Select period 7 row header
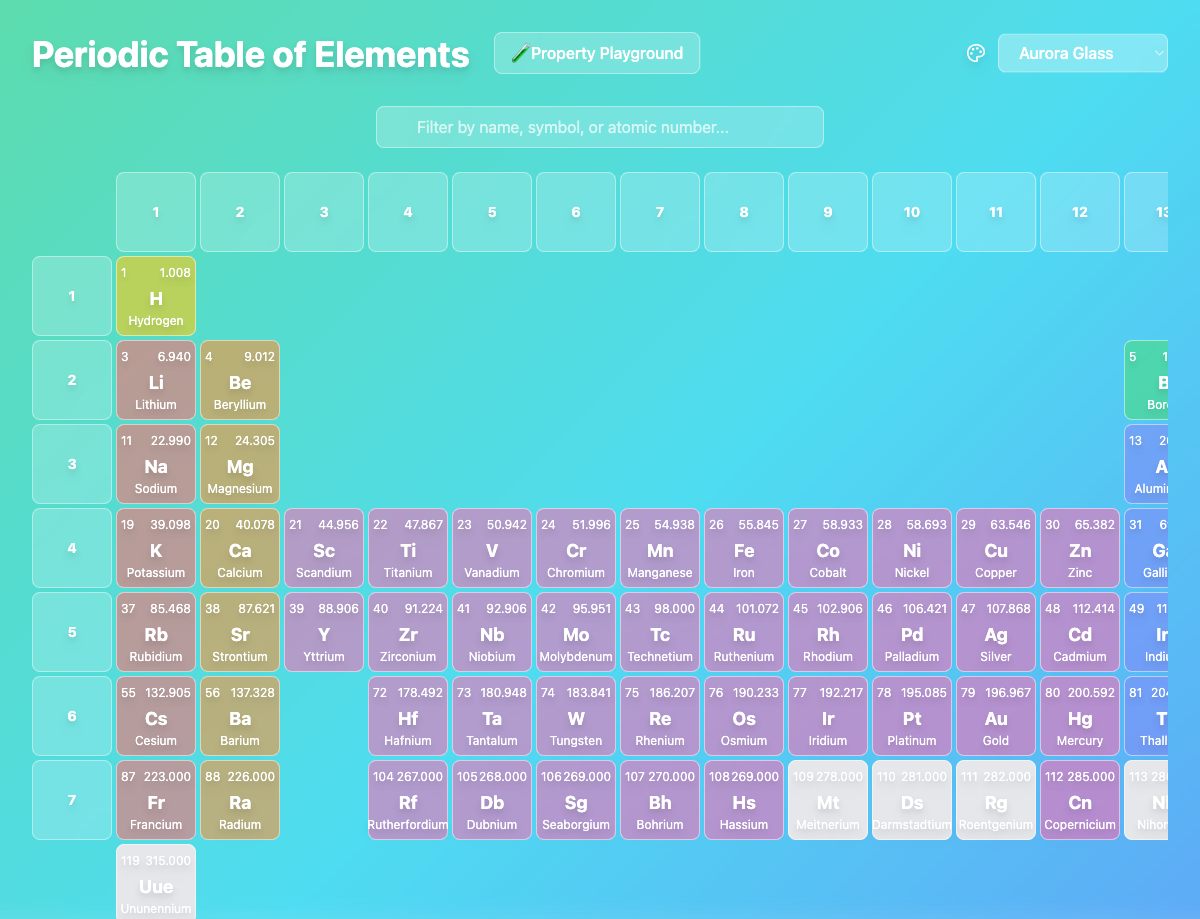The width and height of the screenshot is (1200, 919). pos(72,800)
